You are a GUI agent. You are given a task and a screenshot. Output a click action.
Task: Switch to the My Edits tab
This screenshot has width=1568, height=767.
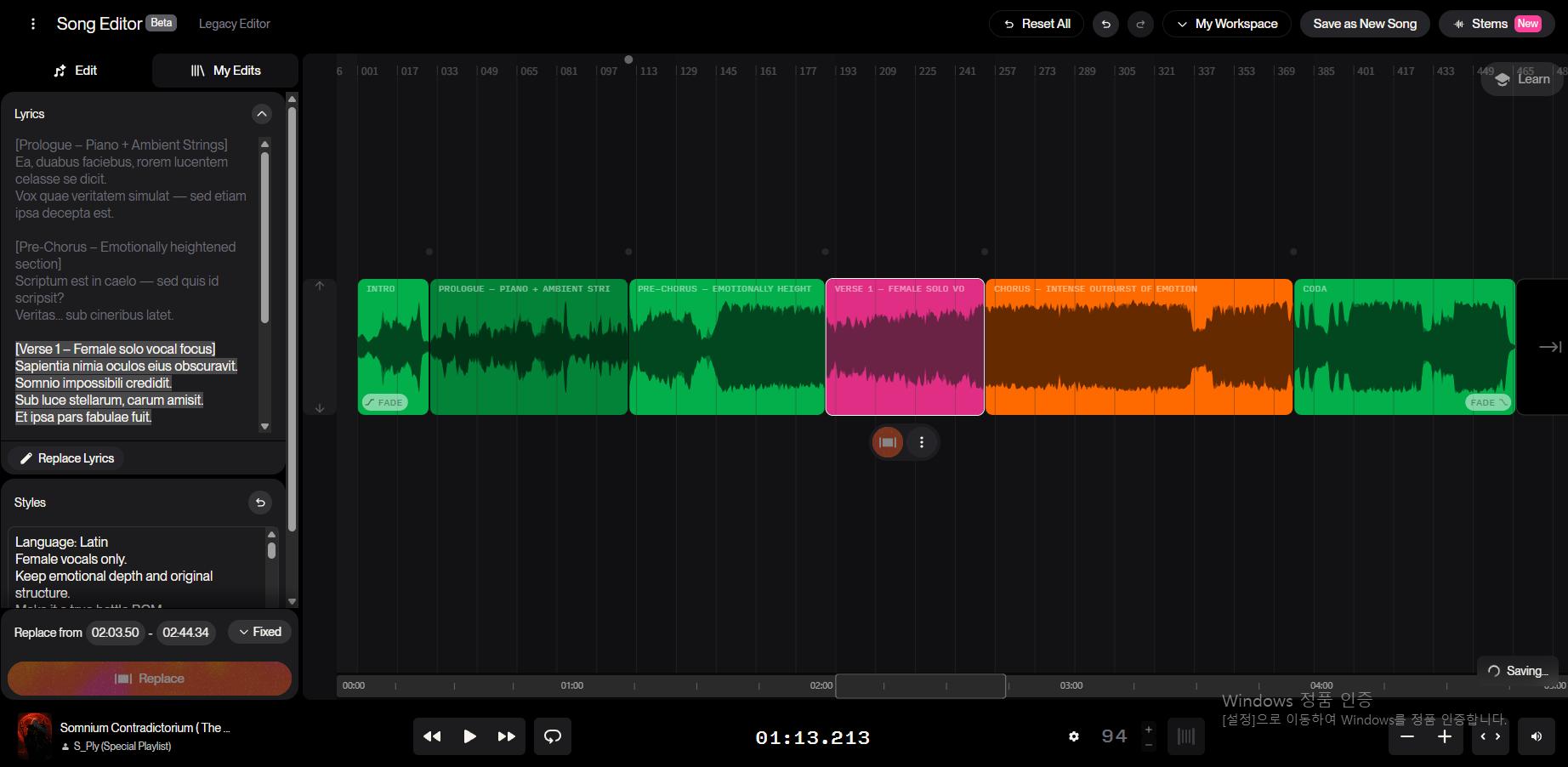pos(225,71)
